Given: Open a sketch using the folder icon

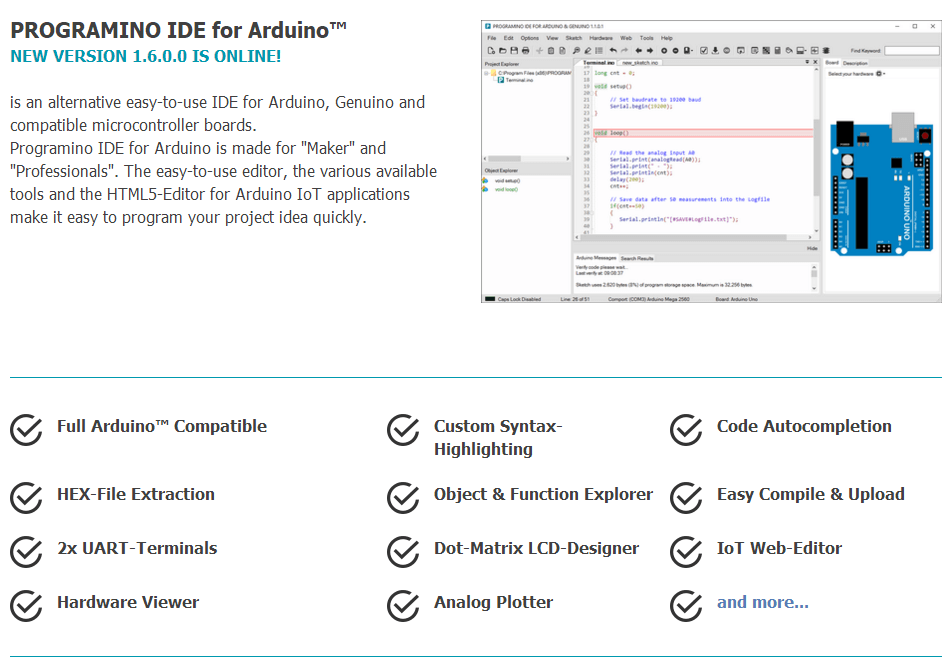Looking at the screenshot, I should (x=502, y=49).
